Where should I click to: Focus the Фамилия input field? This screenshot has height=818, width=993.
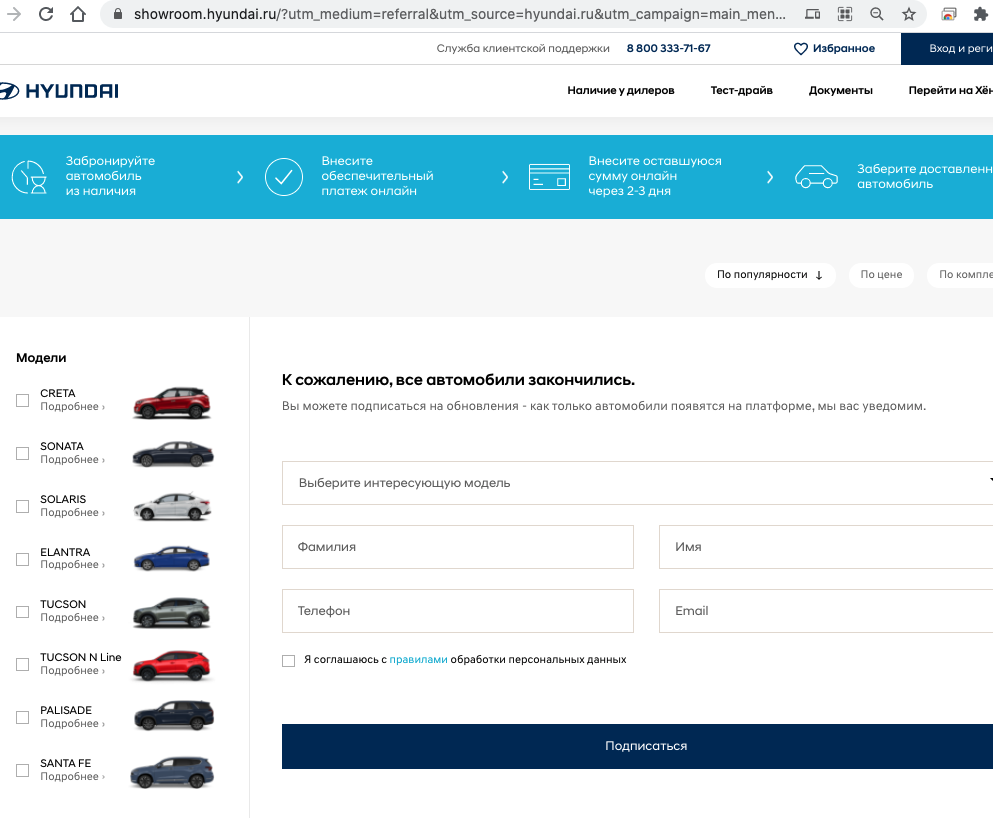pos(458,547)
